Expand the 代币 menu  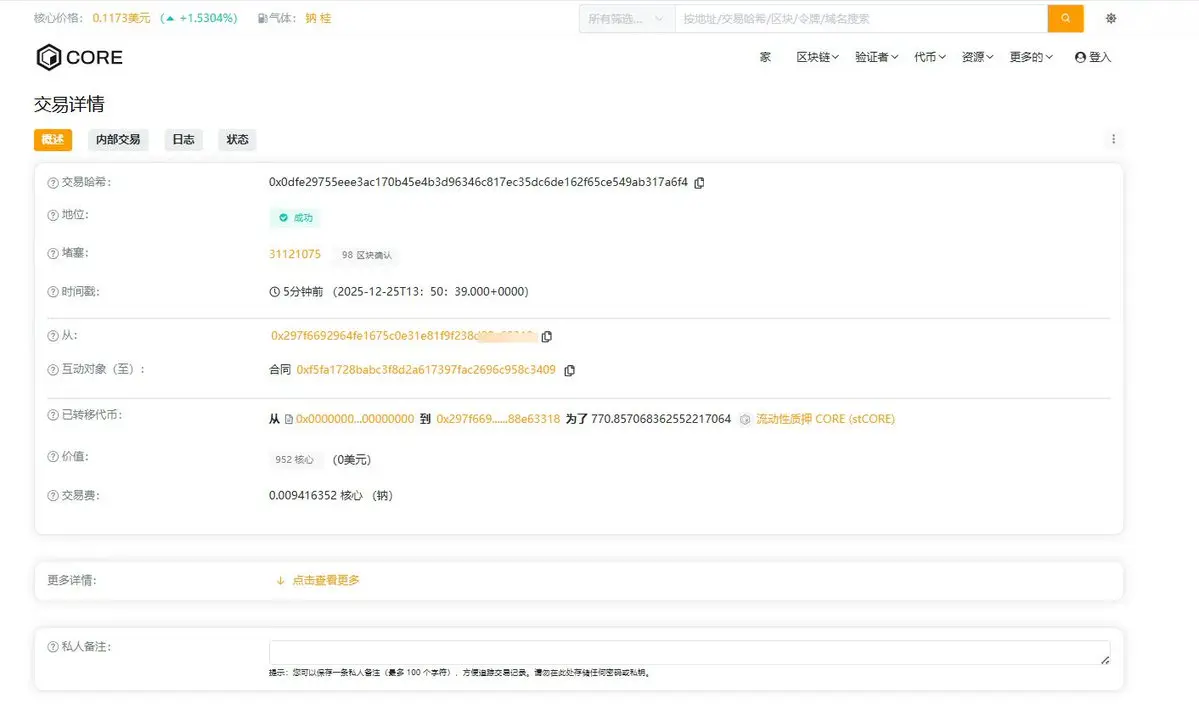[x=930, y=57]
